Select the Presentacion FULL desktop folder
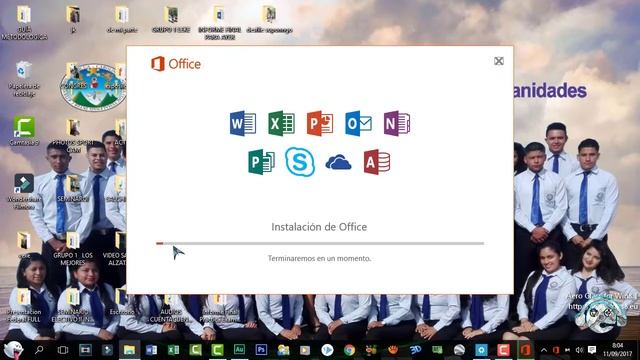 24,305
